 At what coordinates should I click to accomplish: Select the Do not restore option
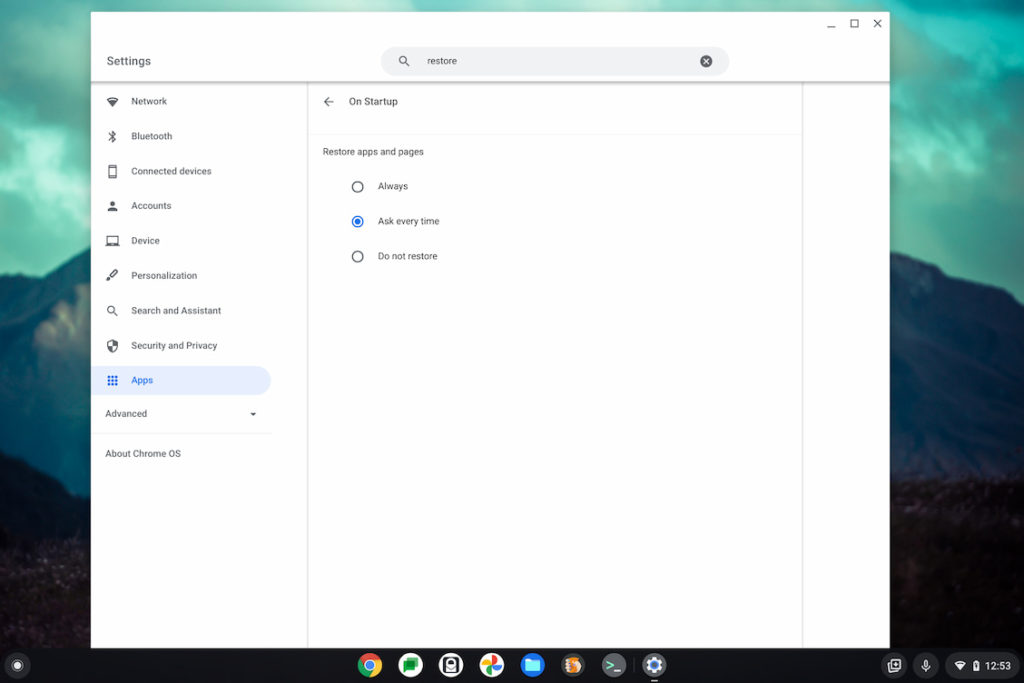point(357,257)
